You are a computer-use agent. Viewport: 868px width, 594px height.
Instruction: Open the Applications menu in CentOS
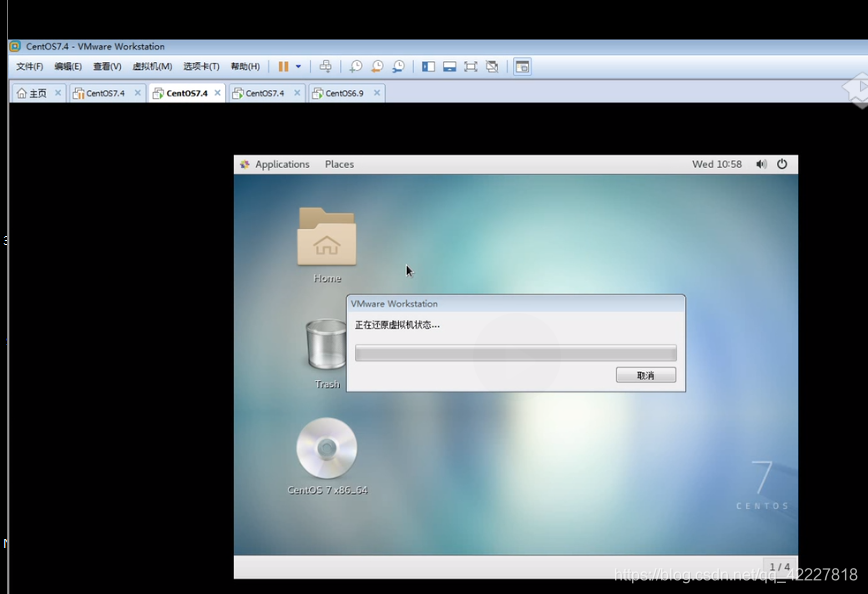282,164
